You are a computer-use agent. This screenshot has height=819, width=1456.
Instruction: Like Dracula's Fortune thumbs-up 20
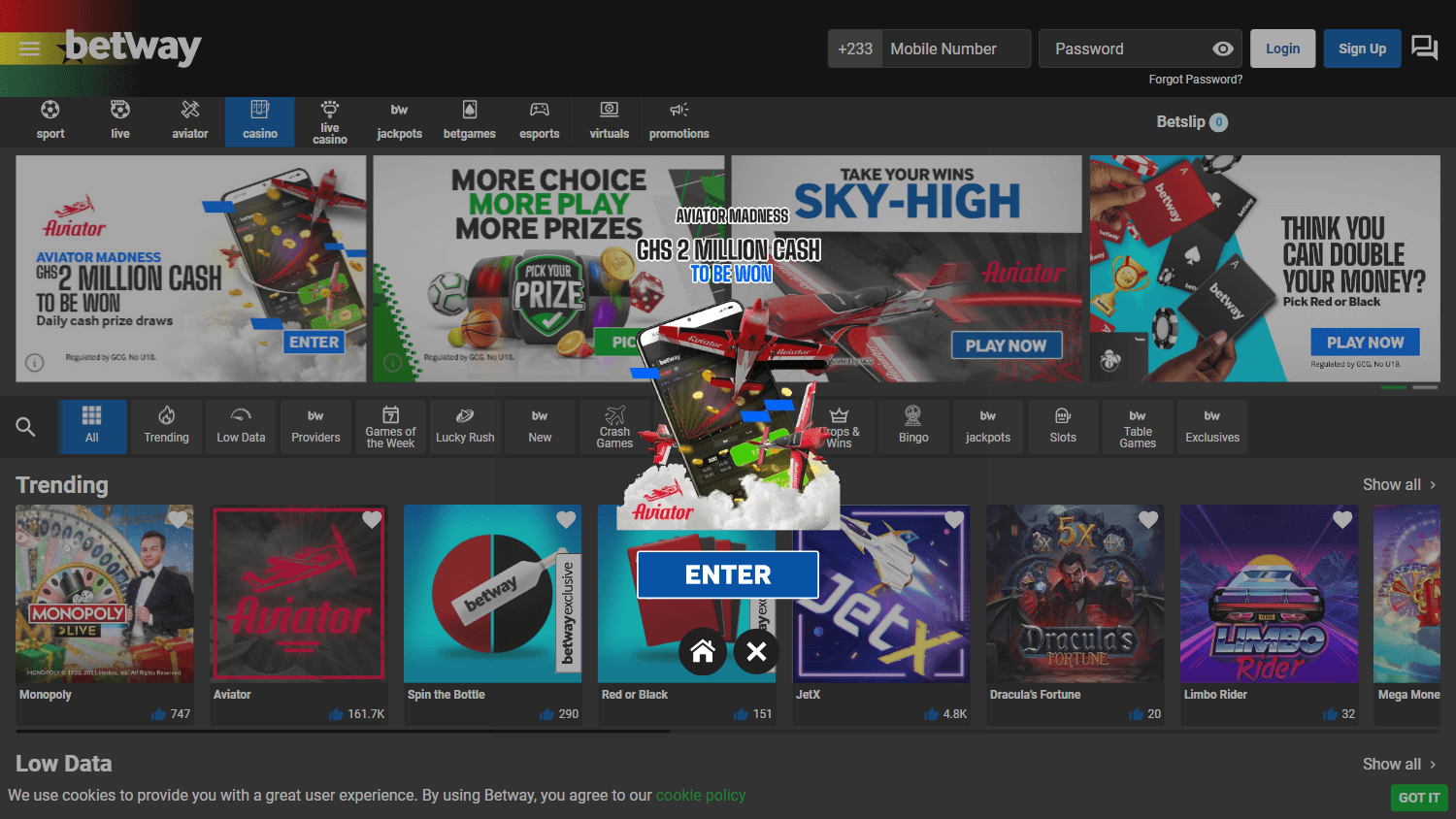pyautogui.click(x=1136, y=714)
